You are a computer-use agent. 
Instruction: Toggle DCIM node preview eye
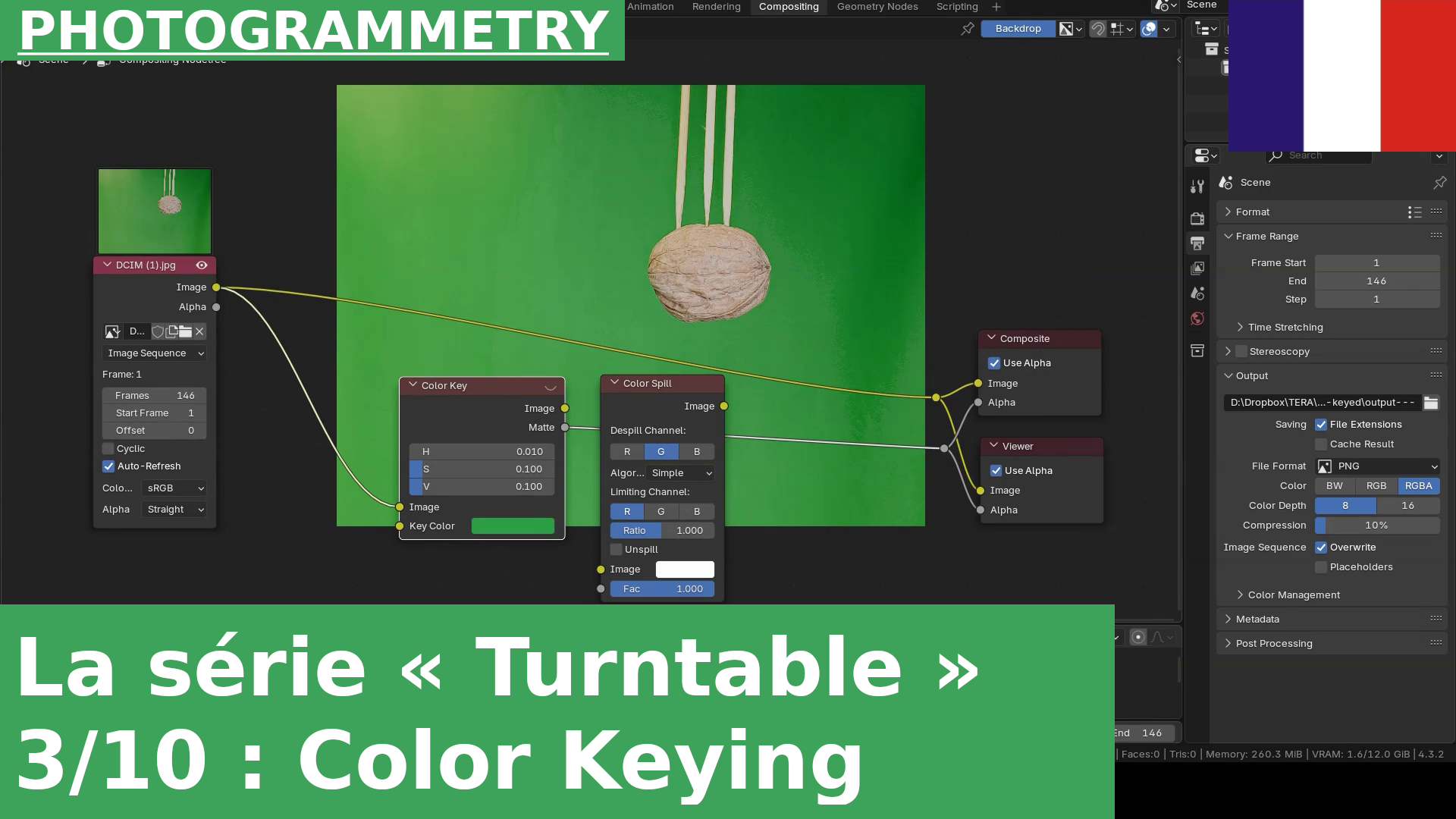(202, 265)
